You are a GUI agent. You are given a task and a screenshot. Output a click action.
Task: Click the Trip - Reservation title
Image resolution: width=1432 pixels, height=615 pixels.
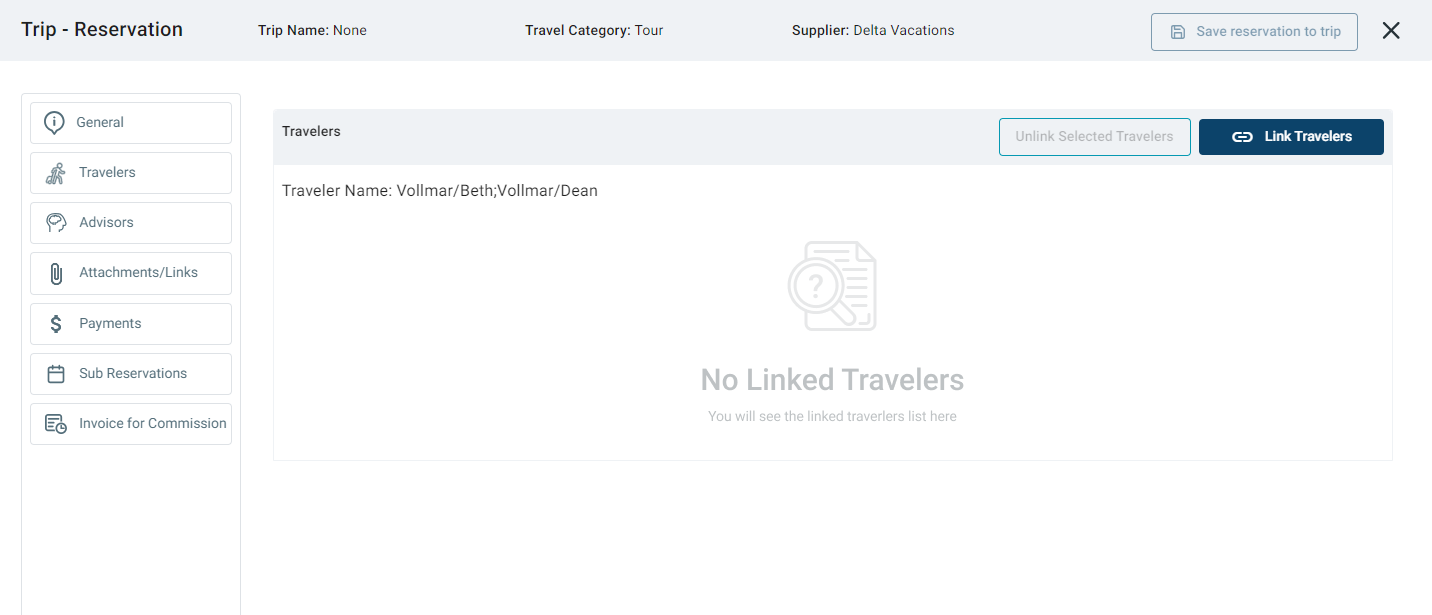click(102, 30)
